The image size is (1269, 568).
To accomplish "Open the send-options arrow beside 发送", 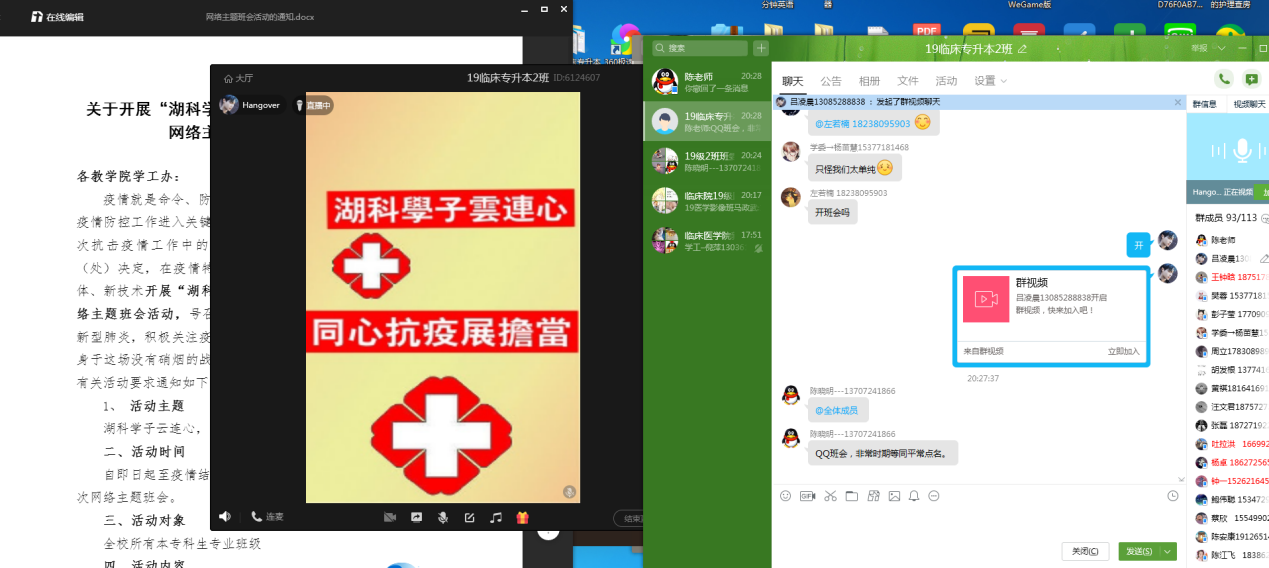I will tap(1167, 551).
